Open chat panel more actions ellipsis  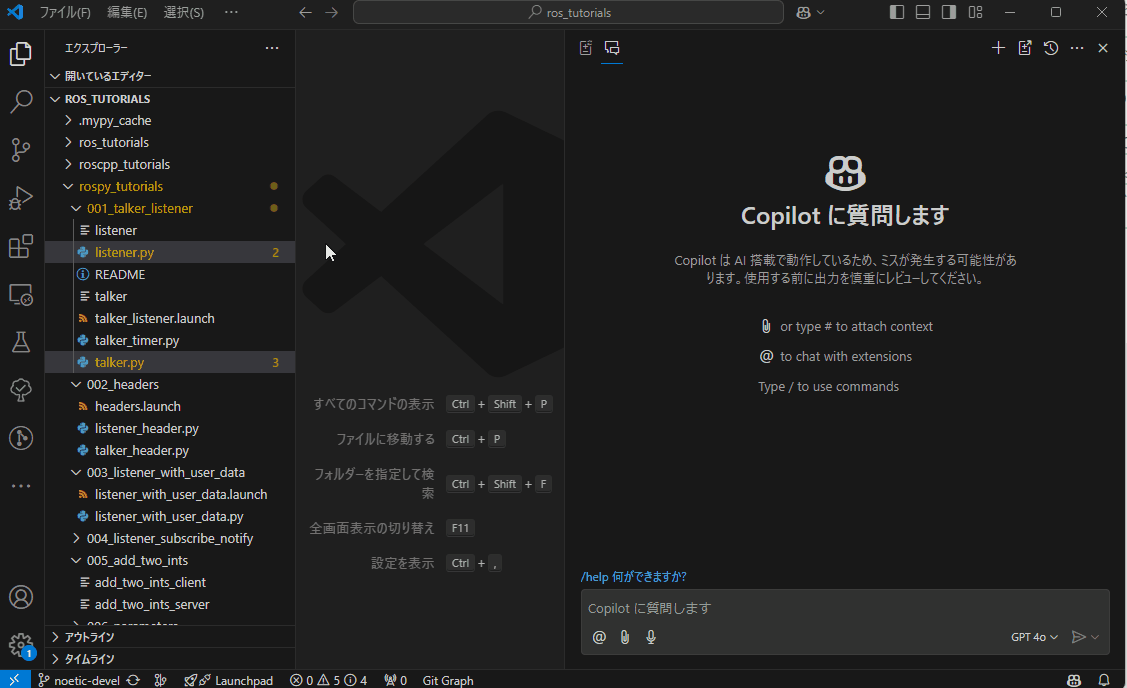pos(1077,48)
